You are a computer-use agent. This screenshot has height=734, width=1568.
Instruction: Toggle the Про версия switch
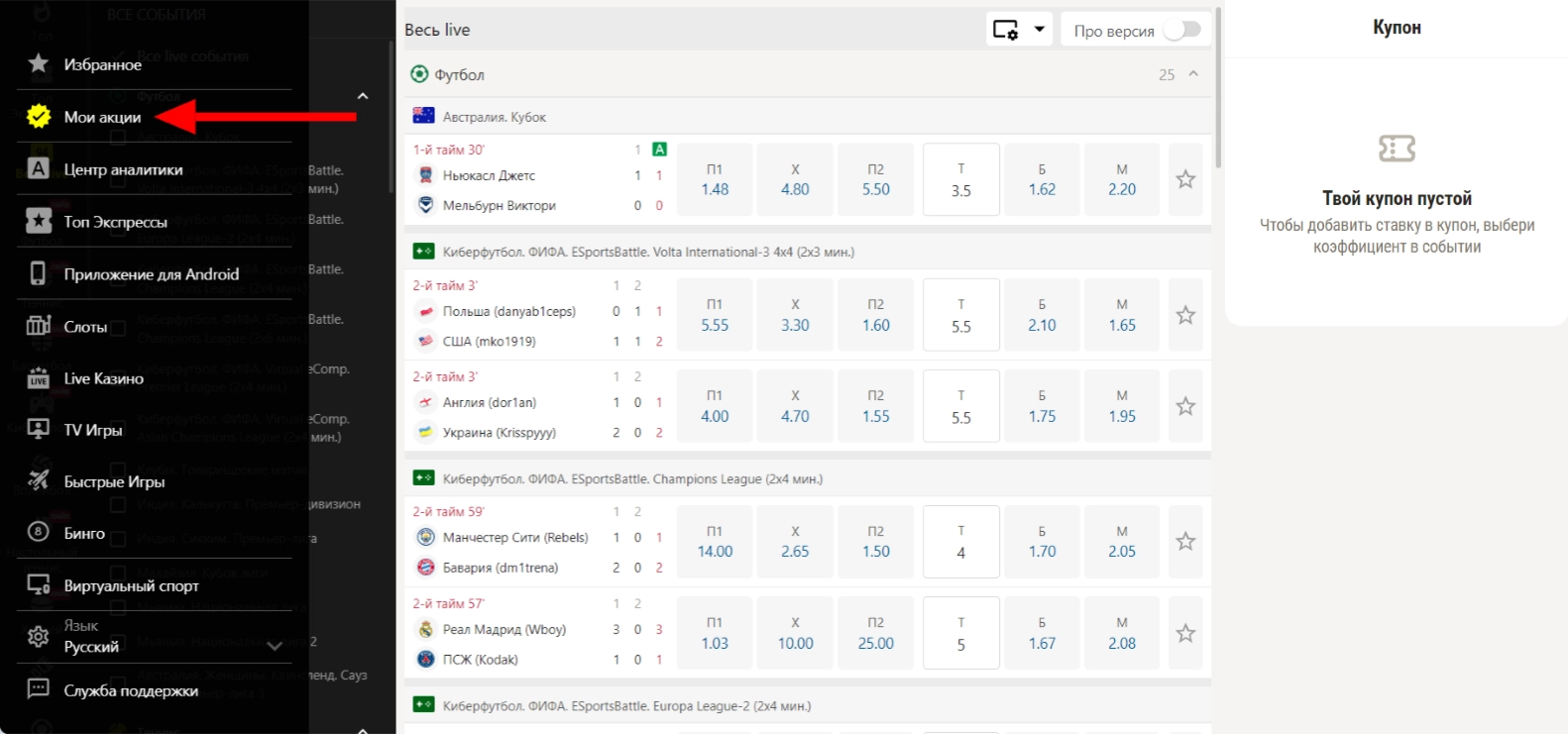tap(1181, 30)
